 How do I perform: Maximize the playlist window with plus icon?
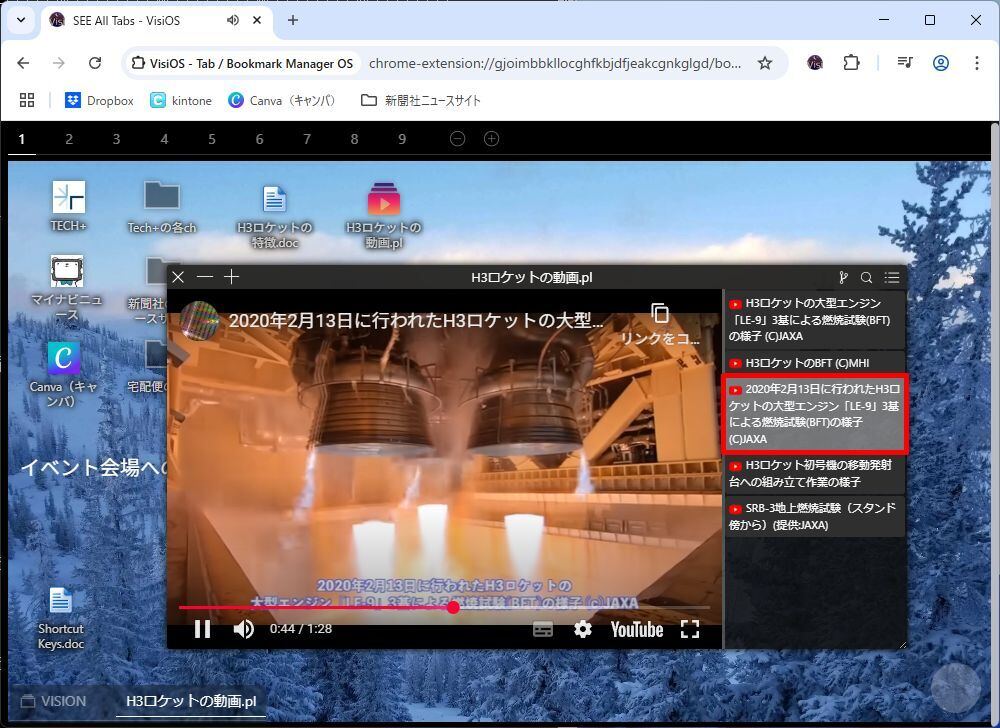point(232,277)
